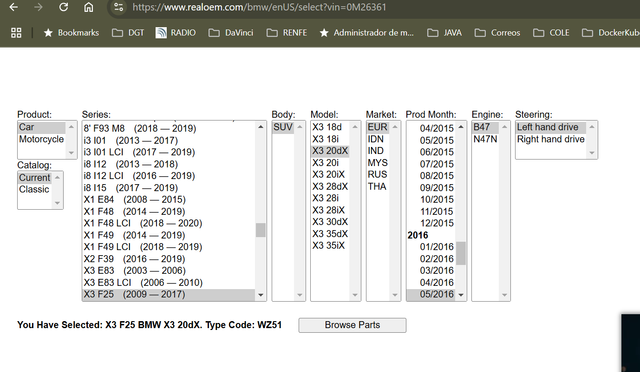640x372 pixels.
Task: Select SUV in Body list
Action: pyautogui.click(x=283, y=127)
